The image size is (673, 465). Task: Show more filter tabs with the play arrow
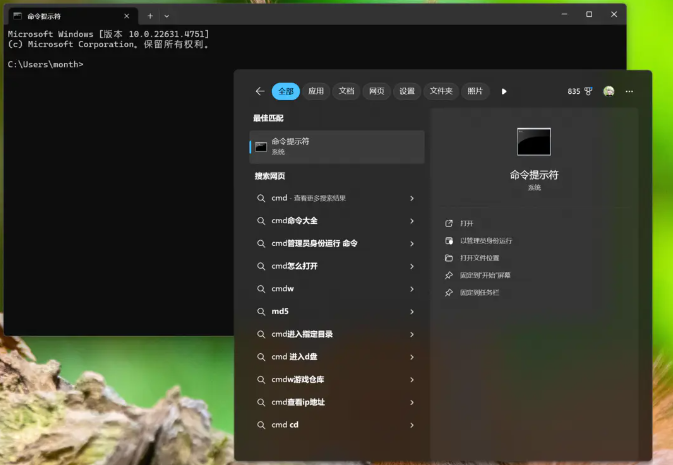tap(504, 91)
